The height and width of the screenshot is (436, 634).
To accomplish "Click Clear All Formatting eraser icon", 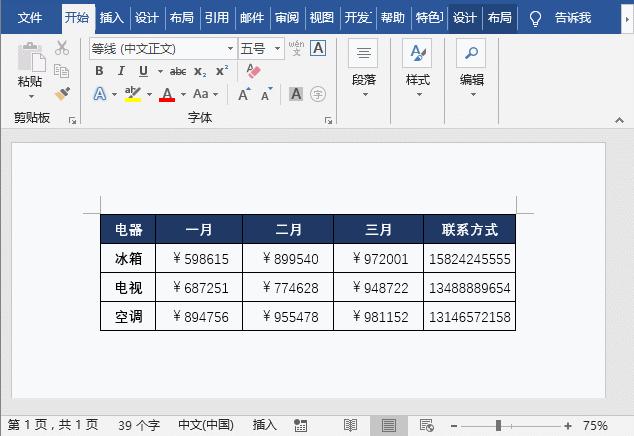I will point(253,71).
